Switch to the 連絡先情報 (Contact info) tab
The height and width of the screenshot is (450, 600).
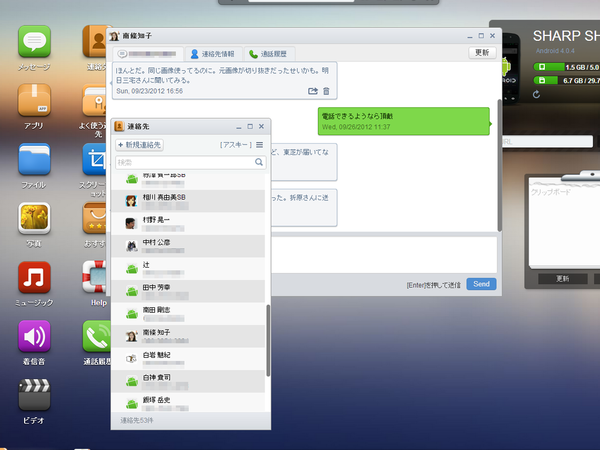point(214,54)
